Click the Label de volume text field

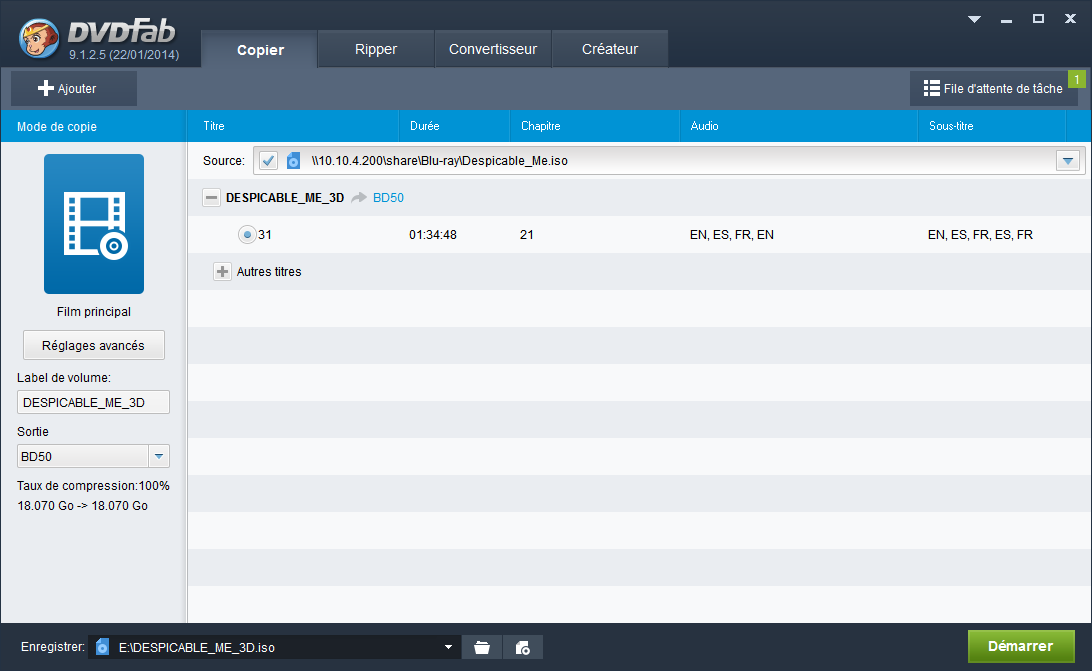click(x=93, y=402)
